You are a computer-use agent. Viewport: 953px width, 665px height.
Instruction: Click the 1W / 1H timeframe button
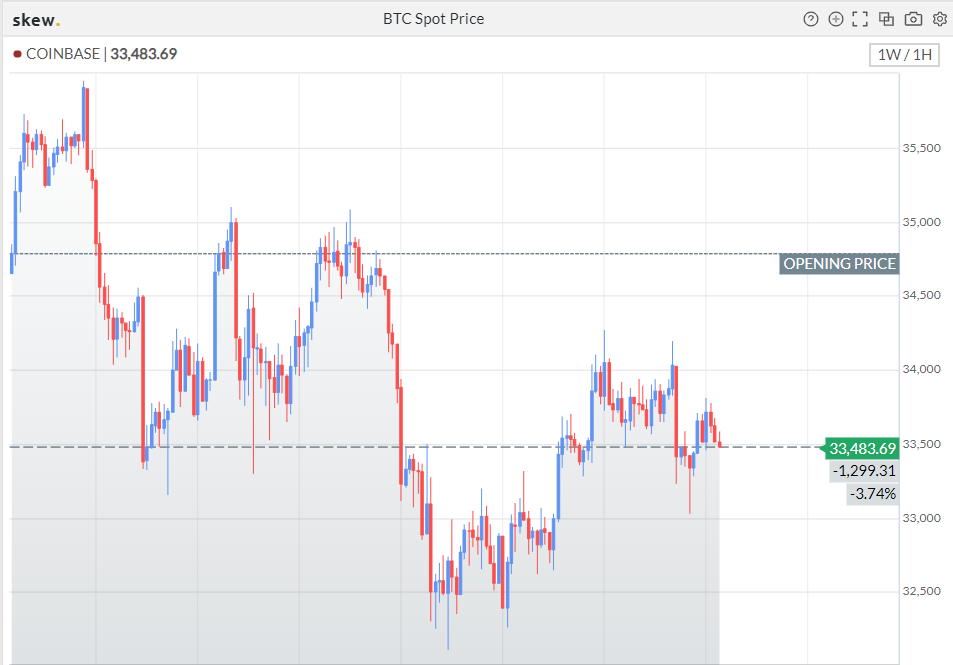coord(904,55)
